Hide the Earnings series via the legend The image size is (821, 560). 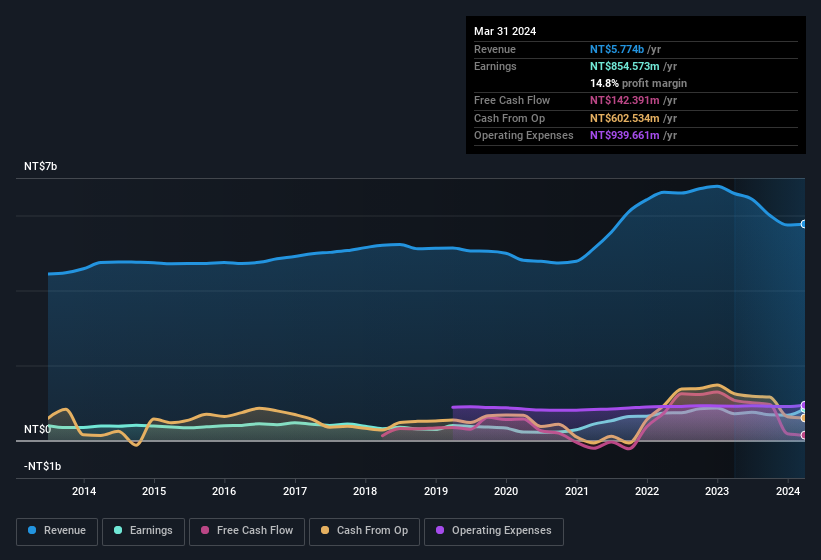(x=143, y=531)
